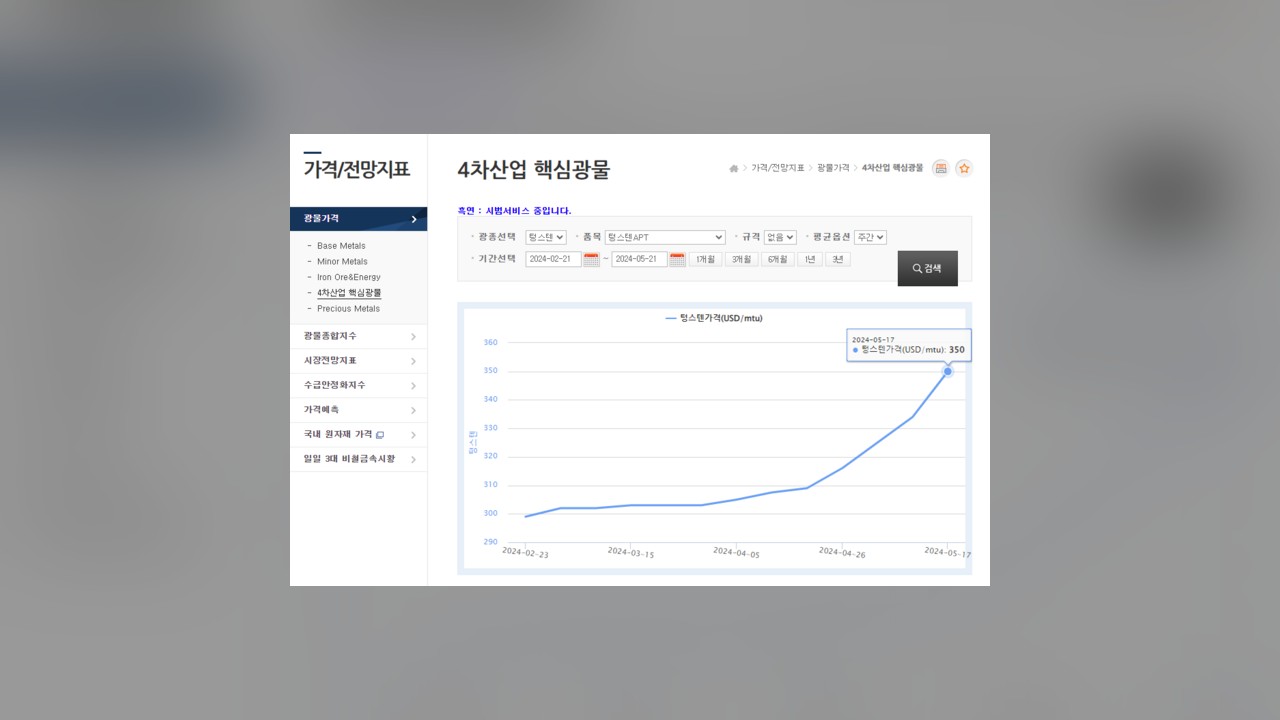Viewport: 1280px width, 720px height.
Task: Follow the 광물가격 breadcrumb link
Action: pos(833,168)
